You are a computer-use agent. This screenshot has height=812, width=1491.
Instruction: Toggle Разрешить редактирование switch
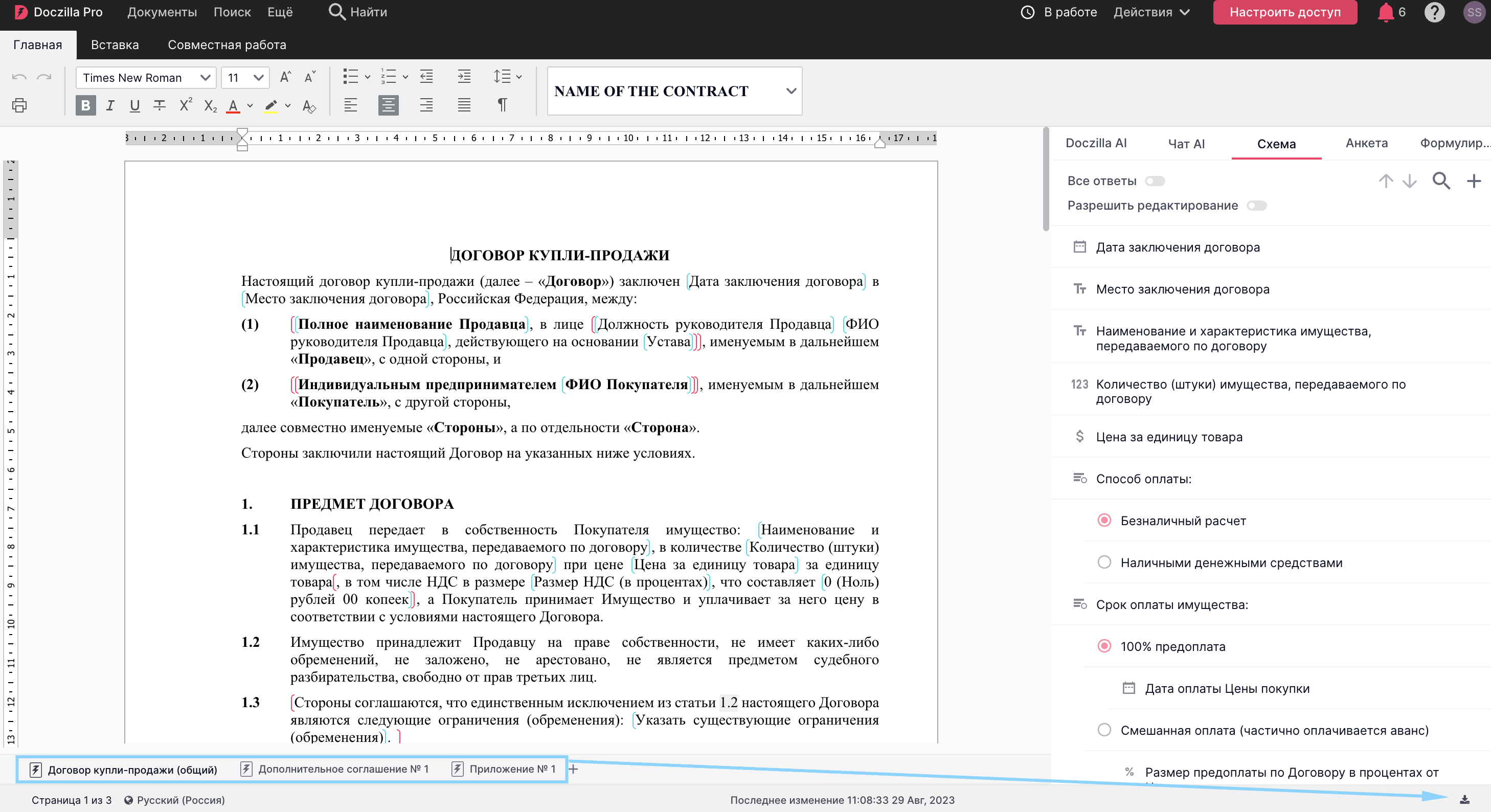[x=1257, y=206]
